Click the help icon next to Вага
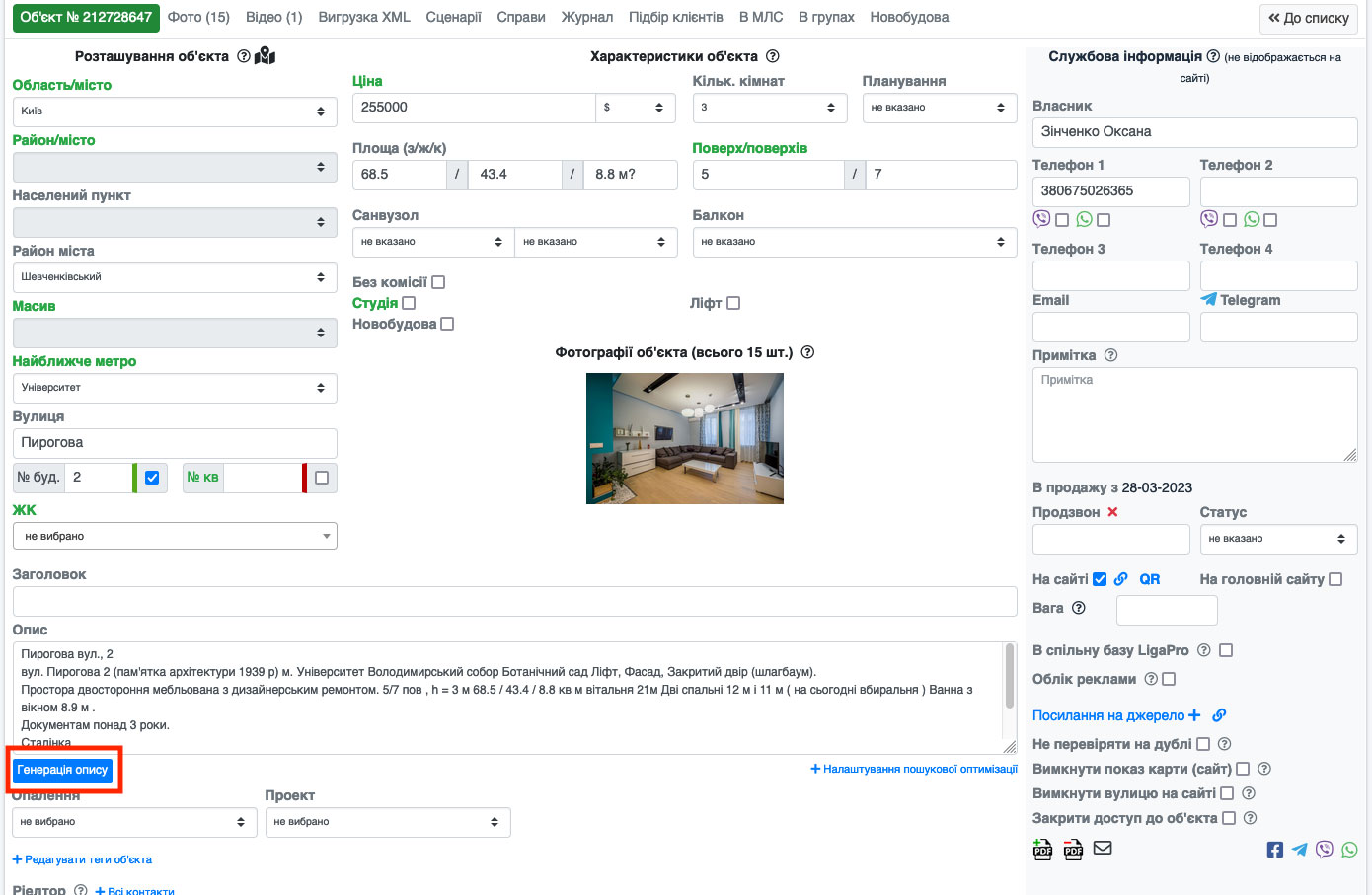The height and width of the screenshot is (895, 1372). pos(1079,608)
